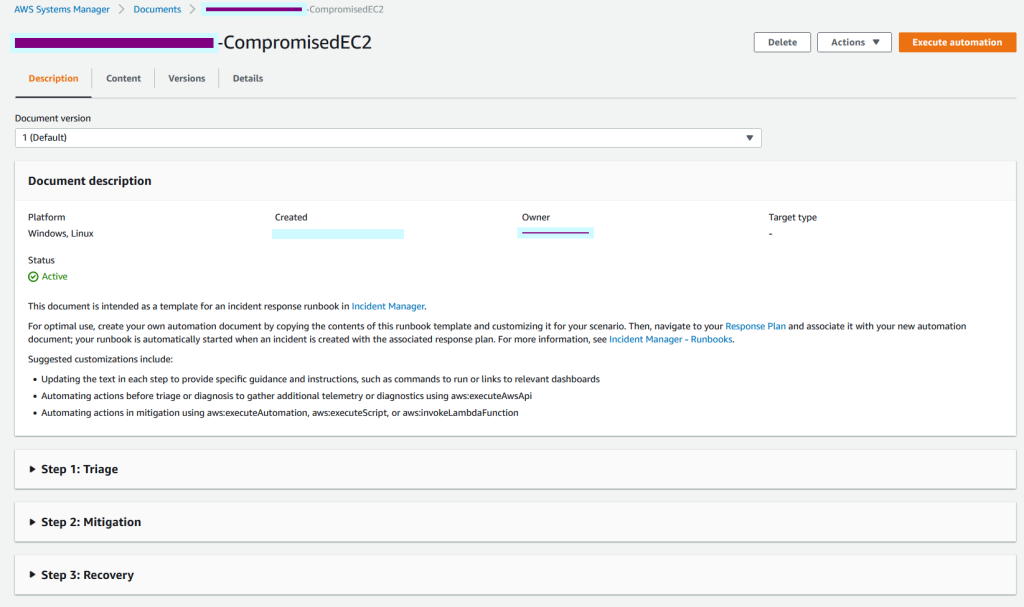Open the Document version selector
The width and height of the screenshot is (1024, 607).
click(390, 137)
